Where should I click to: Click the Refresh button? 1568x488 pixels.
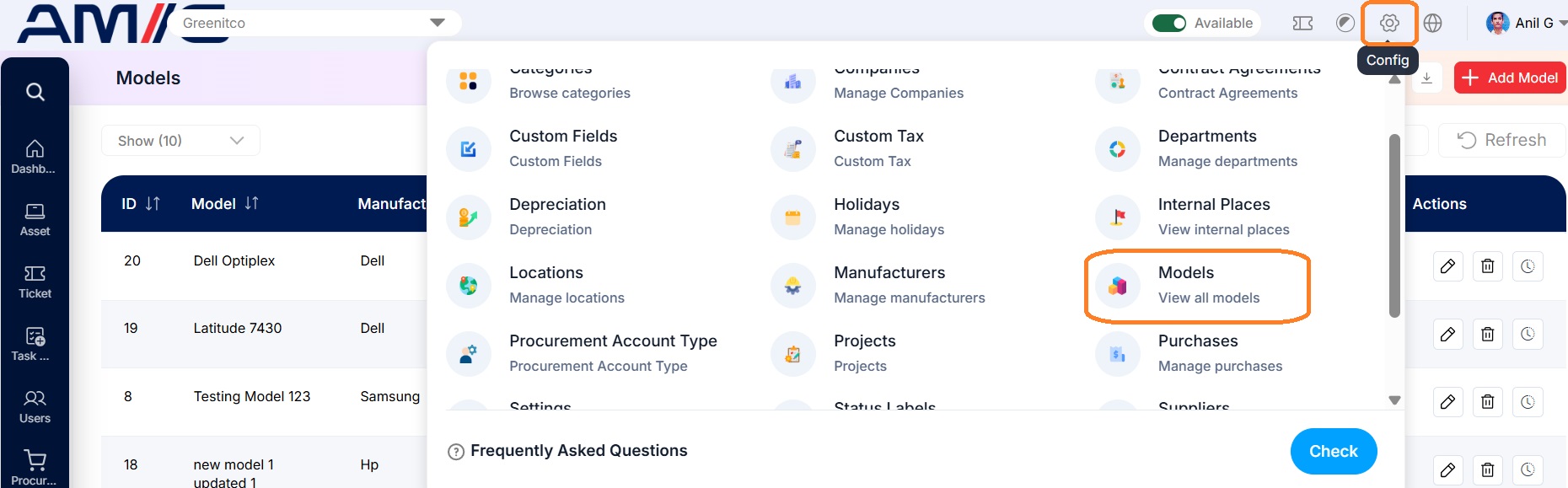[x=1502, y=140]
